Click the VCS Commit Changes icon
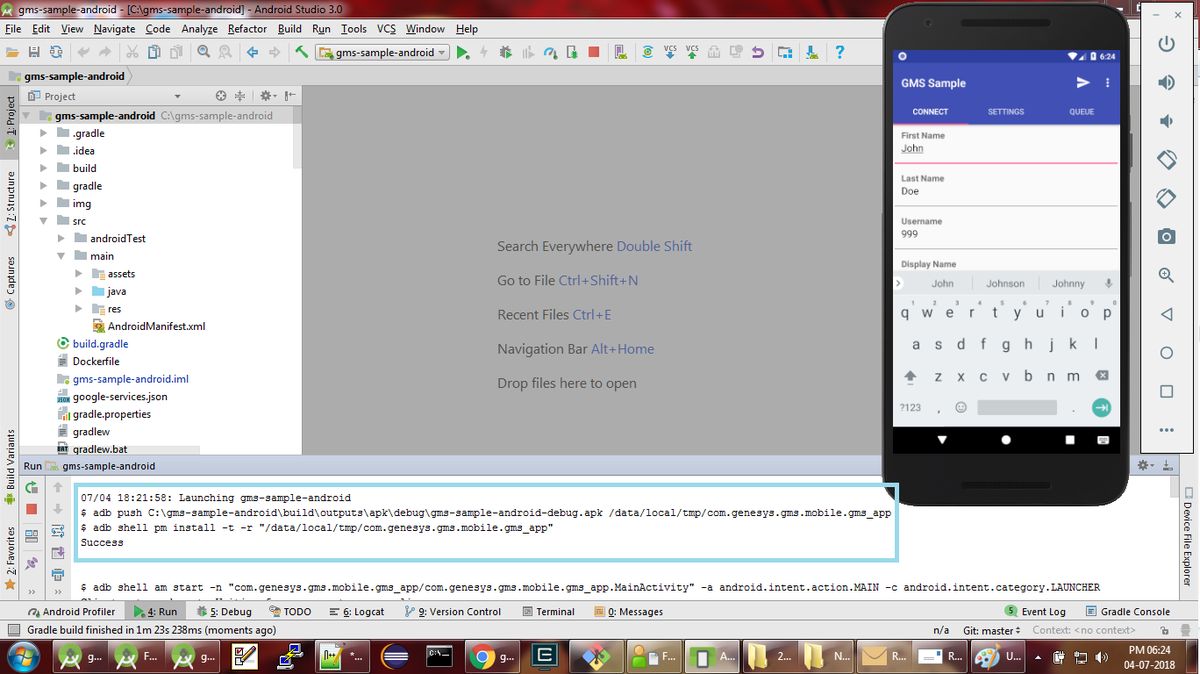This screenshot has height=674, width=1200. (x=692, y=52)
